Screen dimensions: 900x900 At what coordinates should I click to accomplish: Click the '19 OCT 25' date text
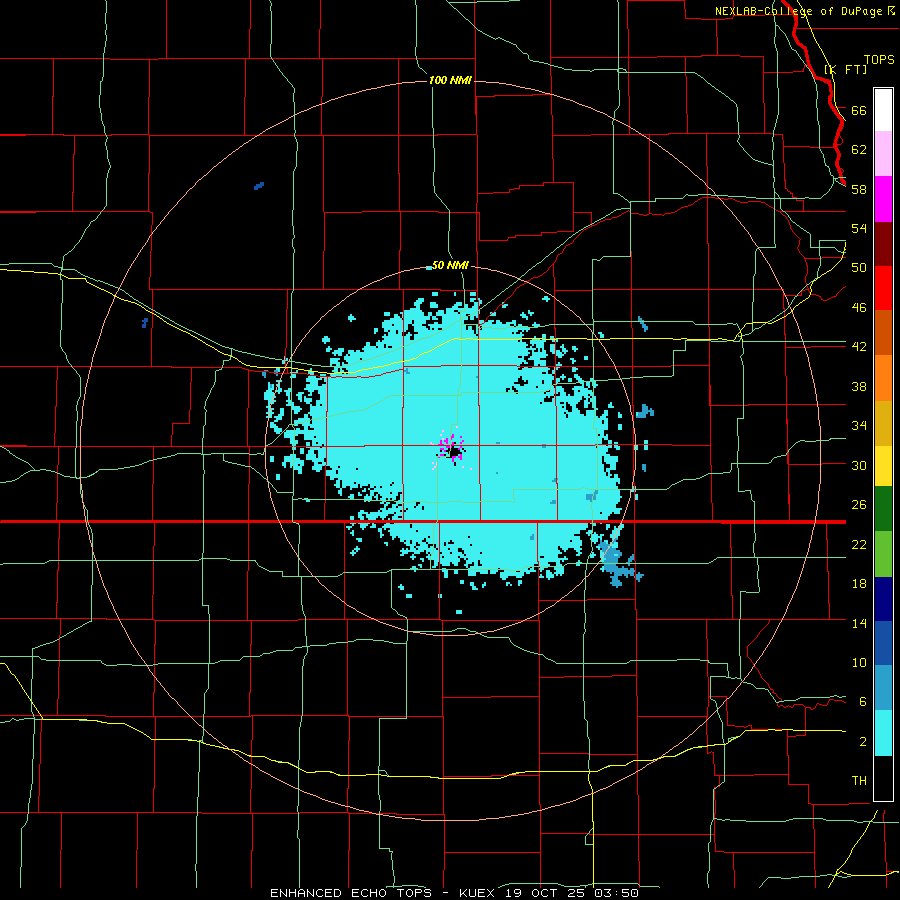click(x=546, y=893)
